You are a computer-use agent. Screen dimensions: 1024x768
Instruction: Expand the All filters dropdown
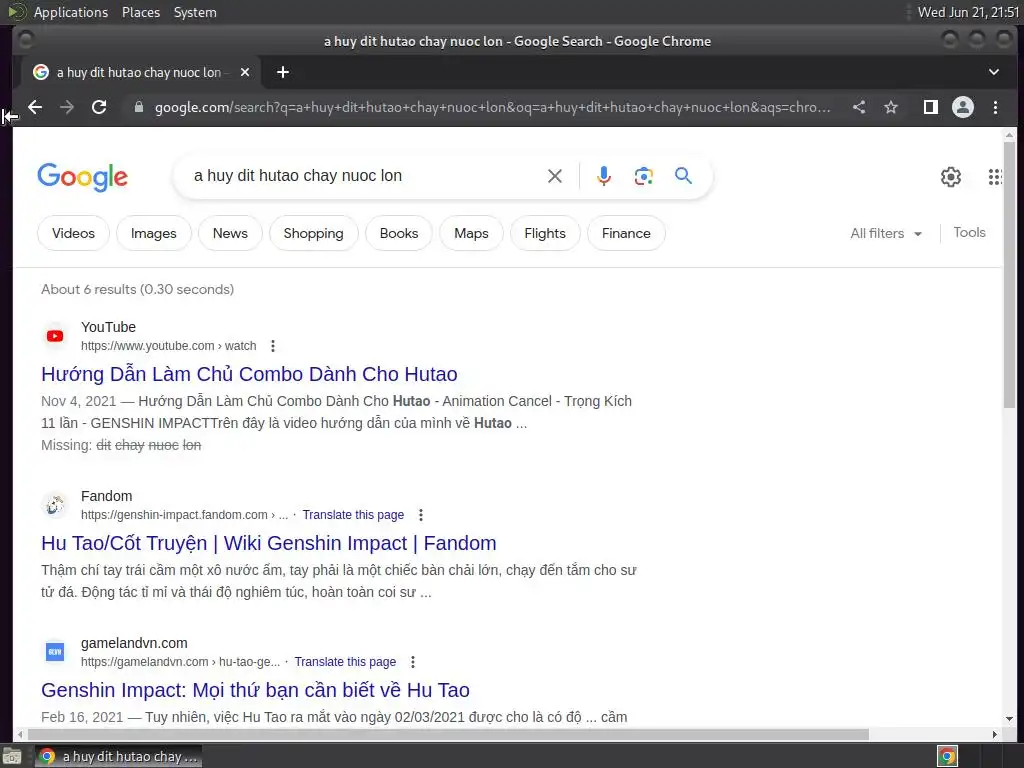click(886, 233)
